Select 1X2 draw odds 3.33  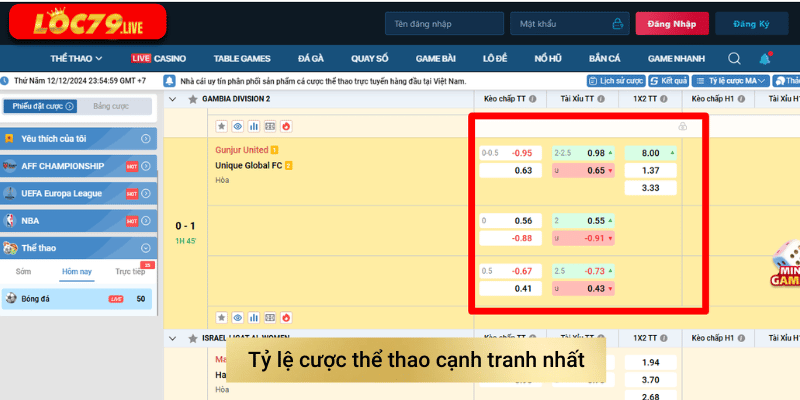(651, 188)
